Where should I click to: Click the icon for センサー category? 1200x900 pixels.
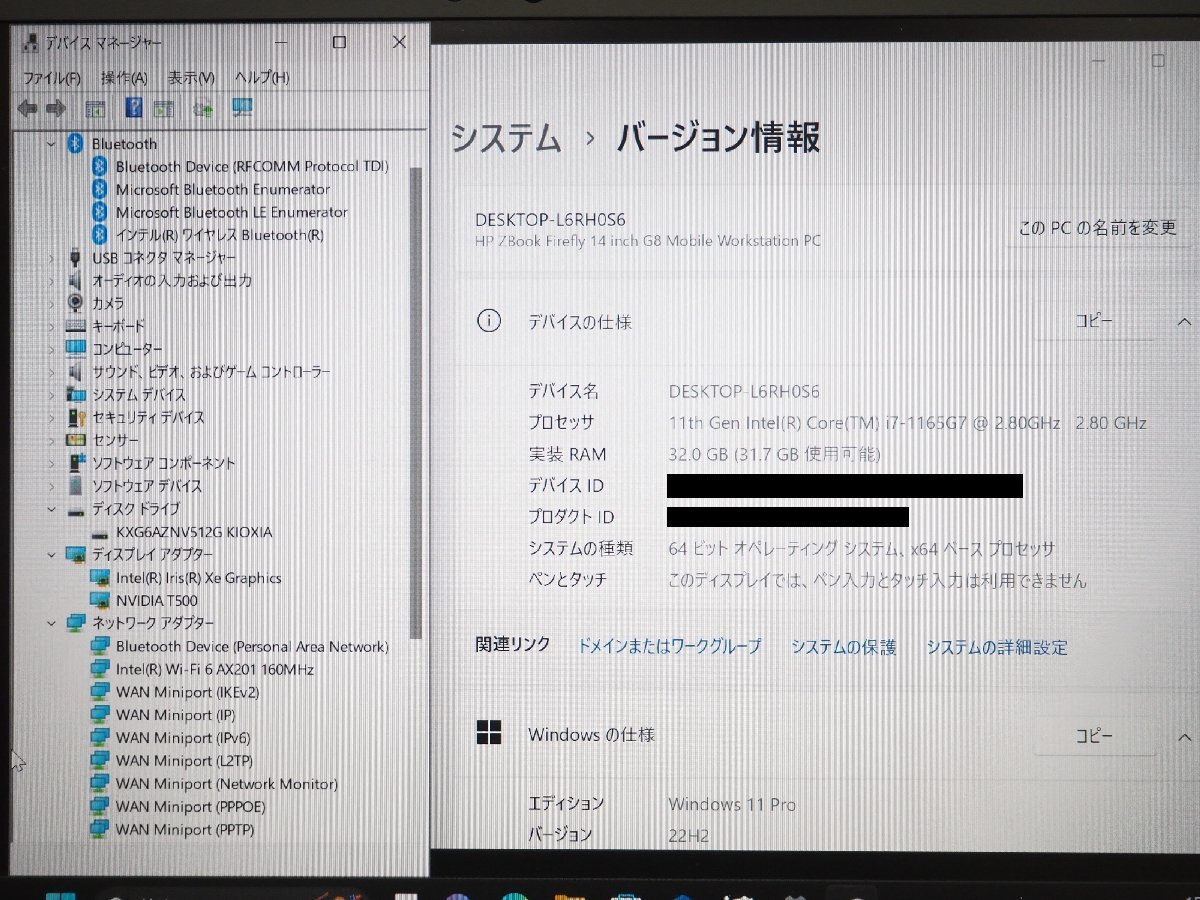(76, 440)
